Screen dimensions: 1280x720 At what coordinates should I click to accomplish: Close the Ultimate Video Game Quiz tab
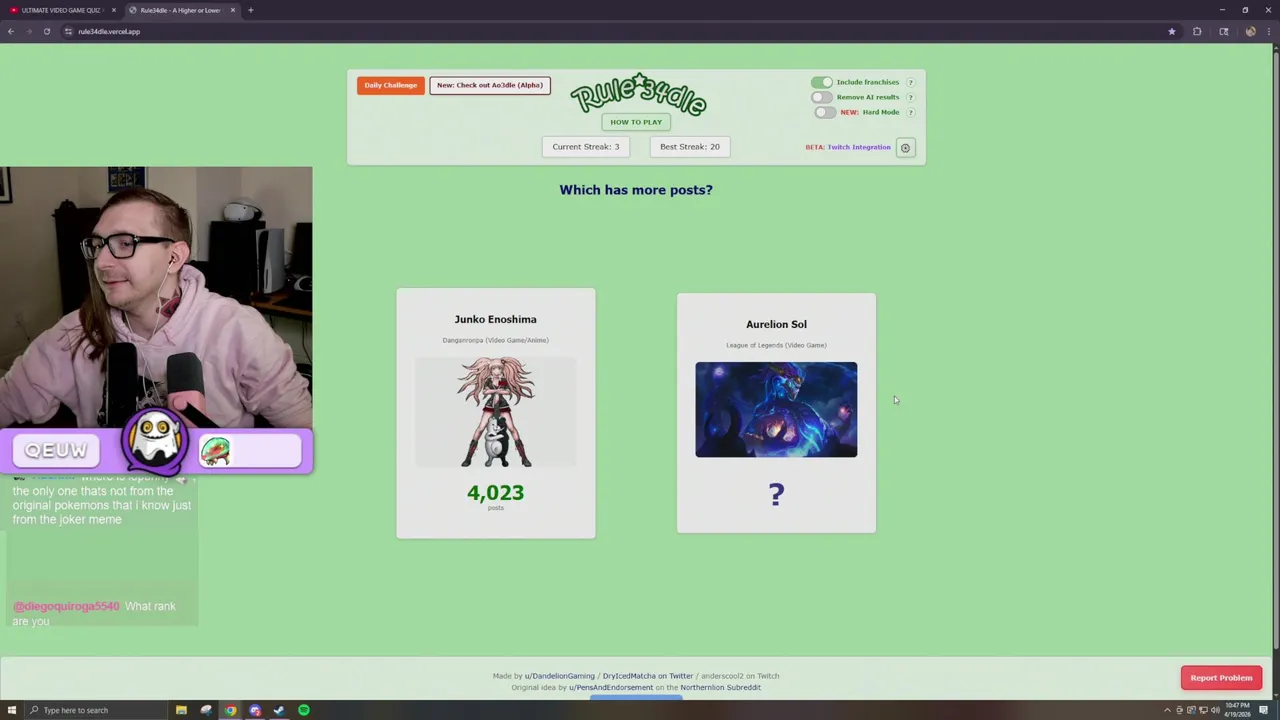[114, 10]
